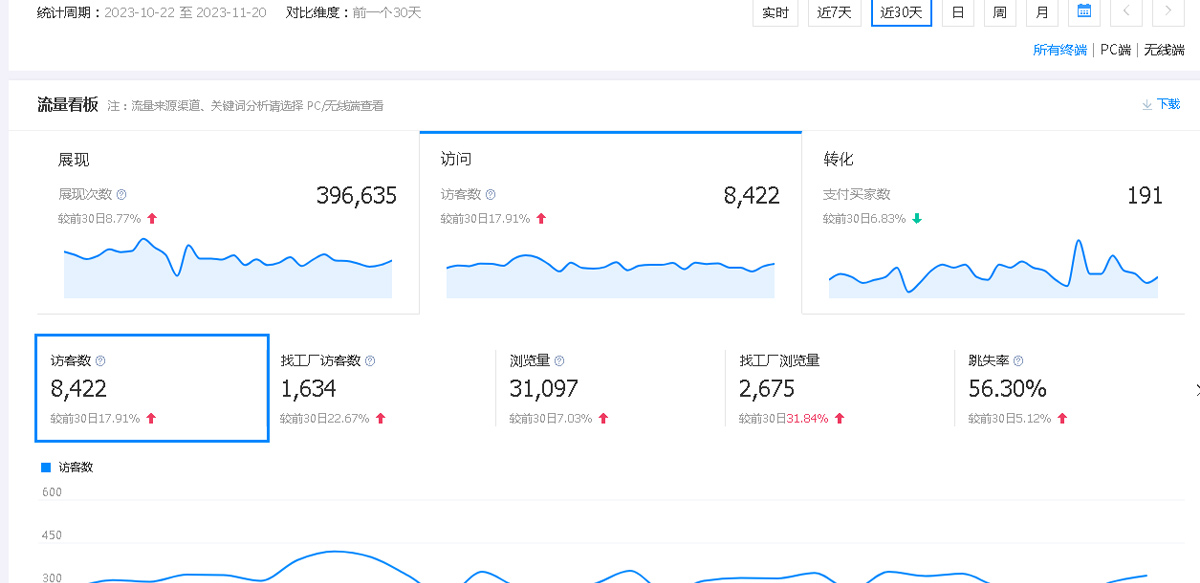Click help icon beside 访客数 in 访问 card
1200x583 pixels.
pos(490,195)
